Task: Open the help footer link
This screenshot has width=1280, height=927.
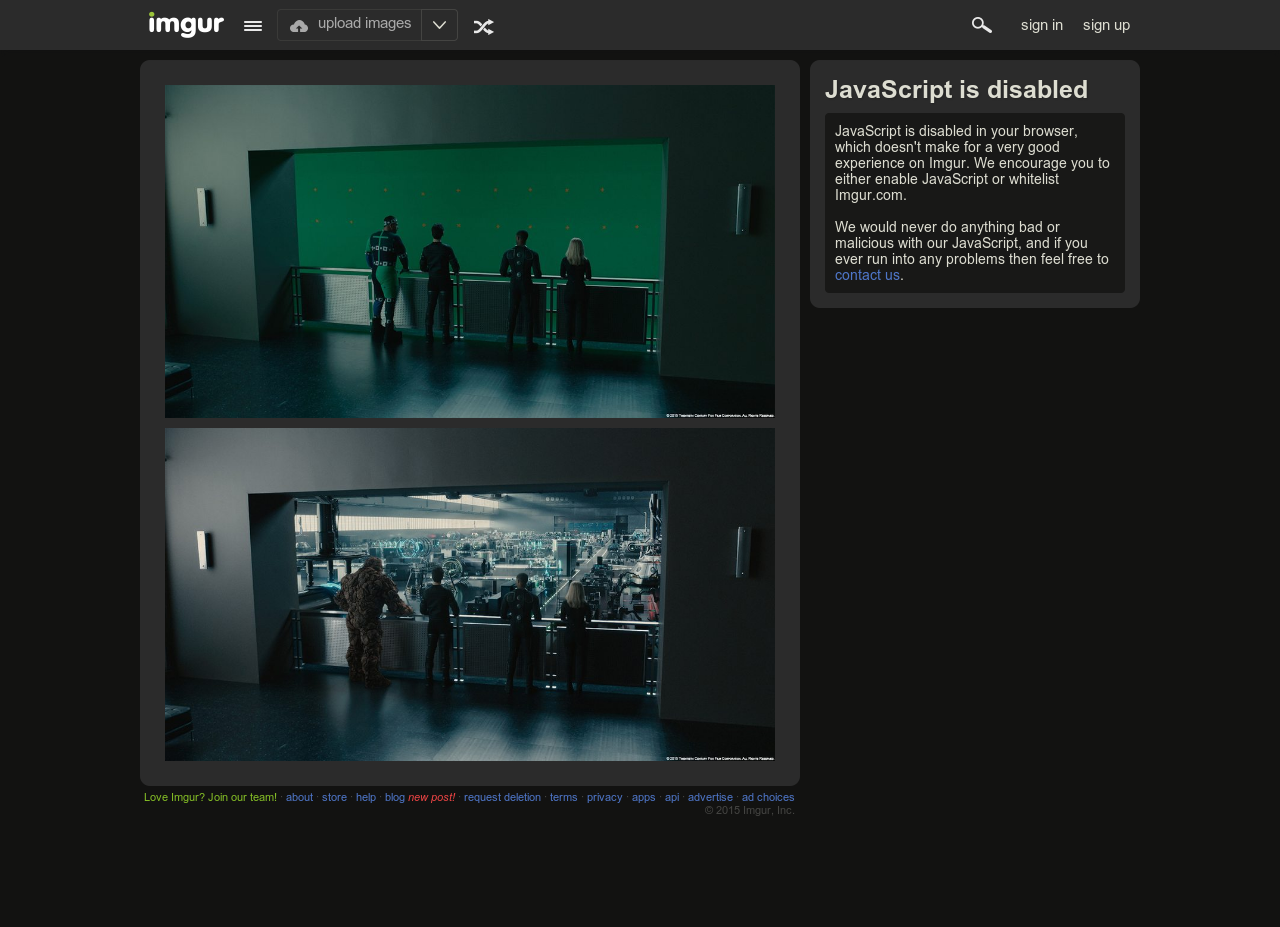Action: [366, 797]
